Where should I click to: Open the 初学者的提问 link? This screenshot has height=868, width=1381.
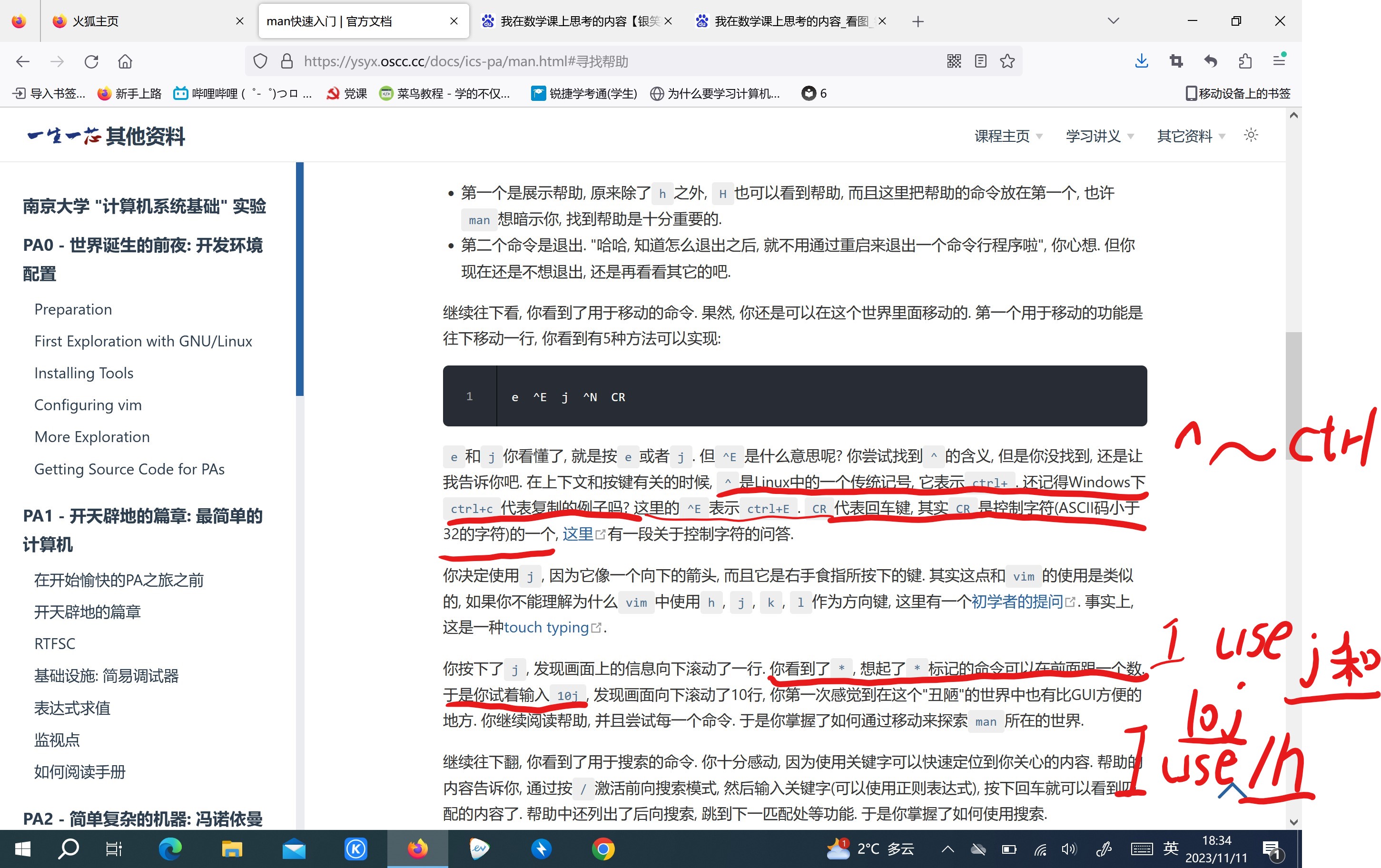[x=1017, y=602]
